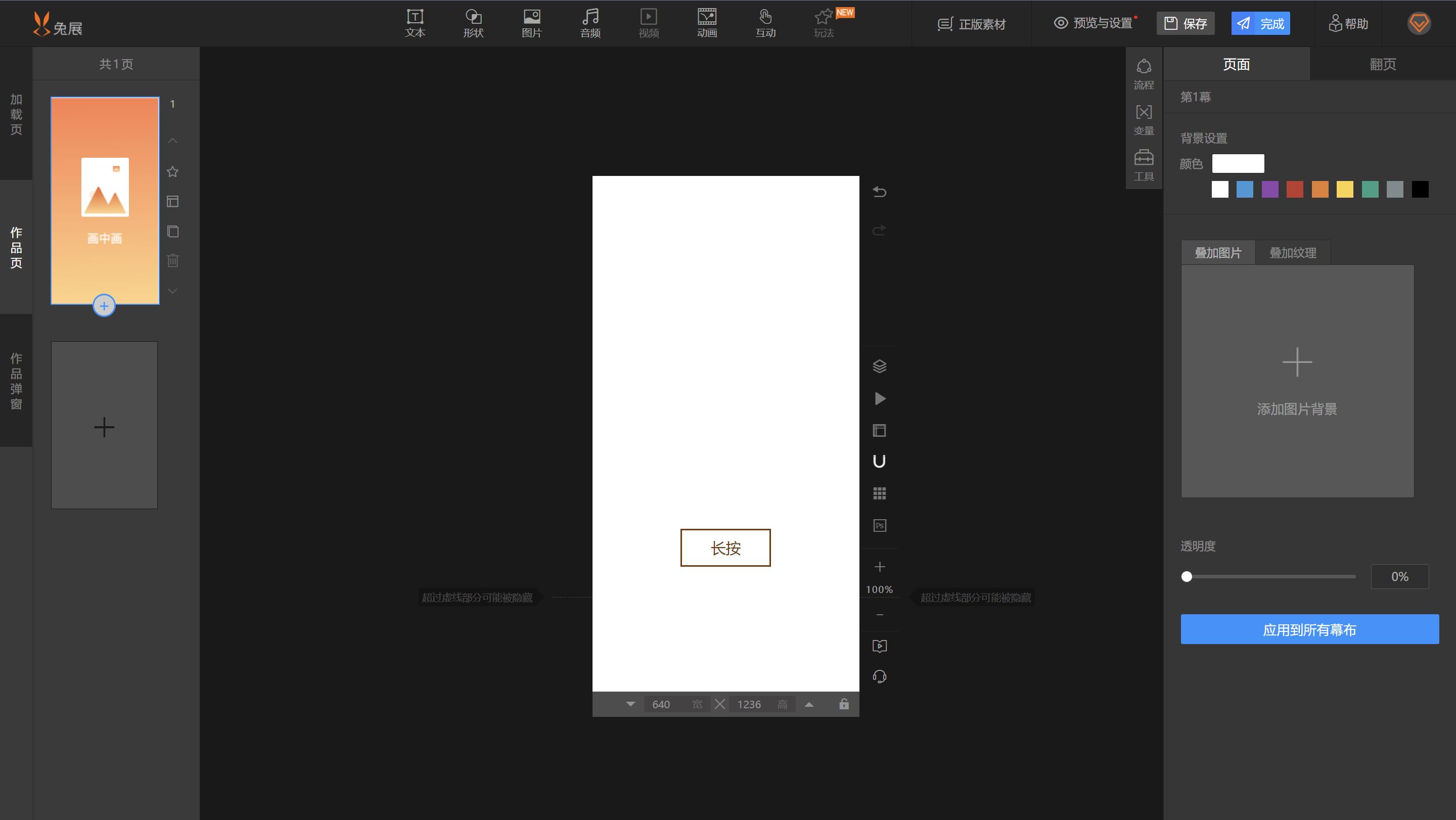Select the 文本 text tool
This screenshot has width=1456, height=820.
[415, 24]
